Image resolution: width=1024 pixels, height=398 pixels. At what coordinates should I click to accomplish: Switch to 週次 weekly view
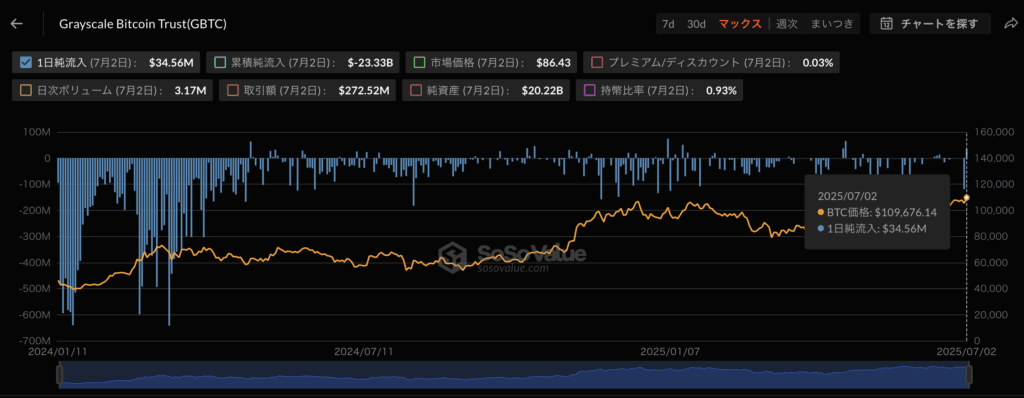pos(787,24)
